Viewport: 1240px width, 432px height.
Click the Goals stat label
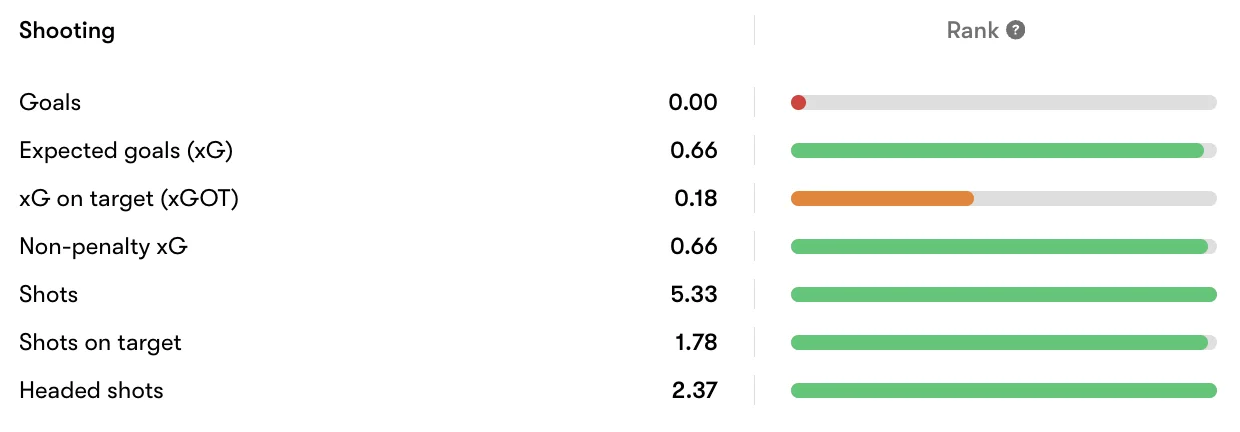click(50, 102)
